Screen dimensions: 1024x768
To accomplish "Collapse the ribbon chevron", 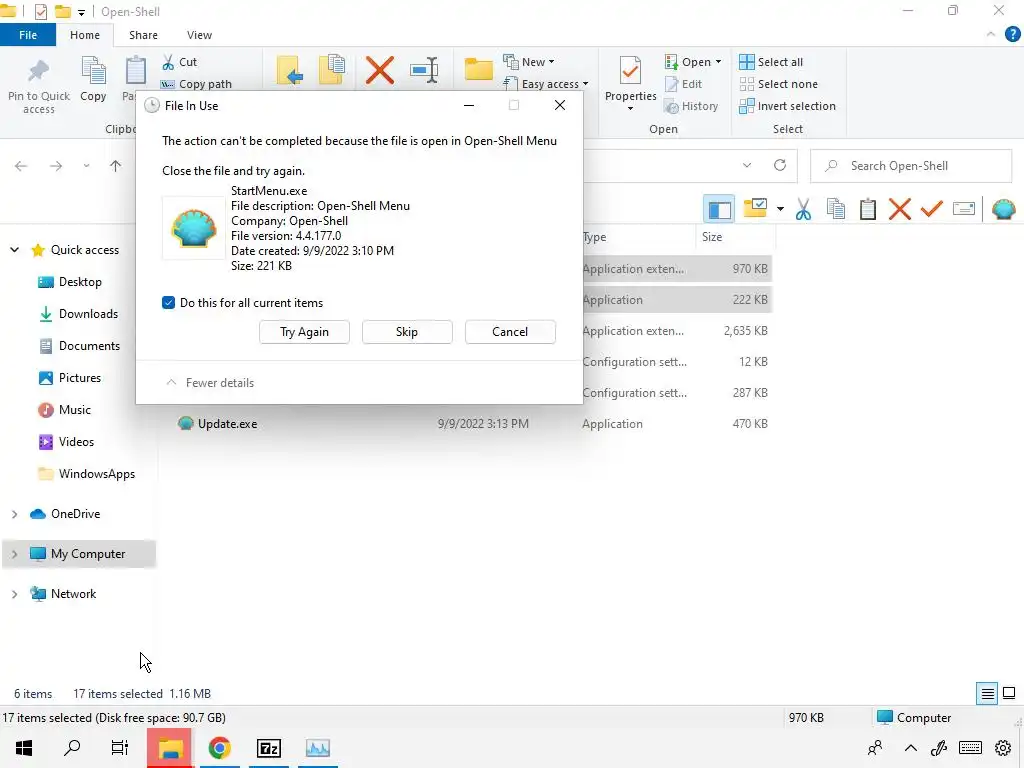I will 991,34.
